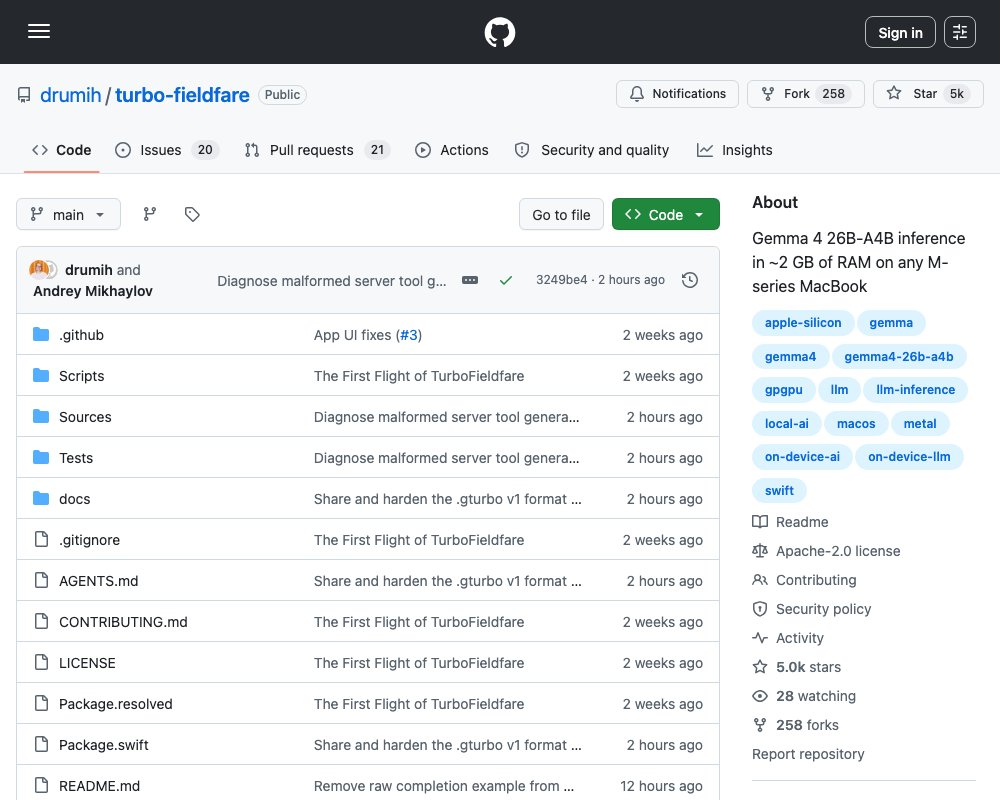Open the Sources folder
The image size is (1000, 800).
pyautogui.click(x=85, y=417)
